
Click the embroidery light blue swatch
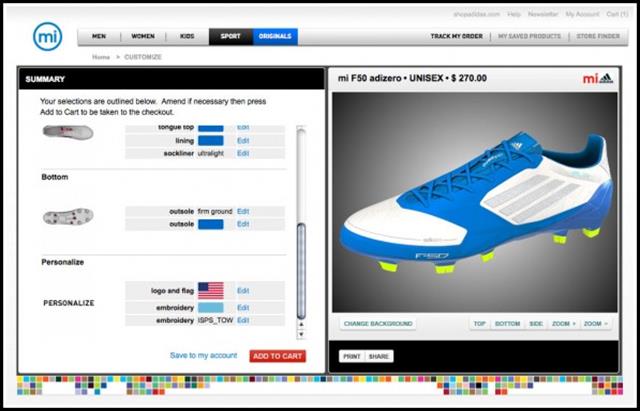pyautogui.click(x=211, y=308)
